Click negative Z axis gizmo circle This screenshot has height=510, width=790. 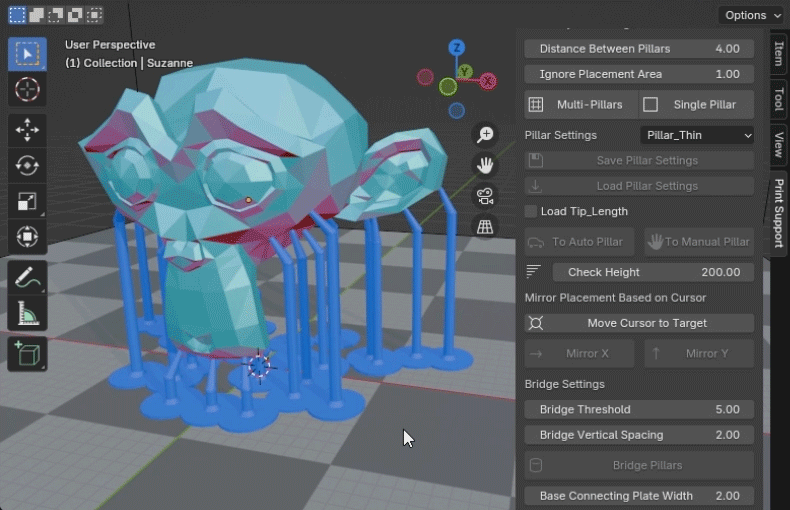tap(456, 110)
